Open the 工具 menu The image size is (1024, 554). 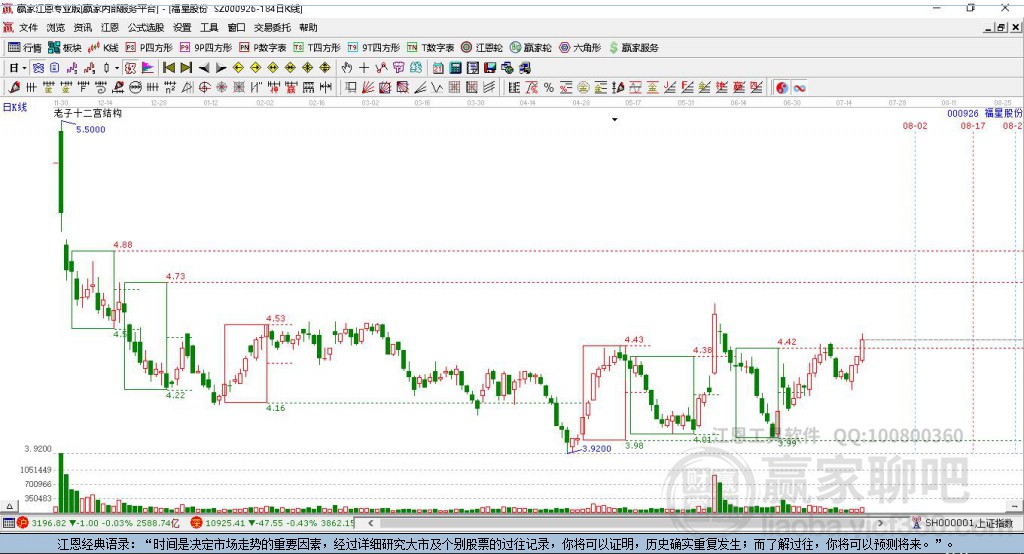click(209, 27)
